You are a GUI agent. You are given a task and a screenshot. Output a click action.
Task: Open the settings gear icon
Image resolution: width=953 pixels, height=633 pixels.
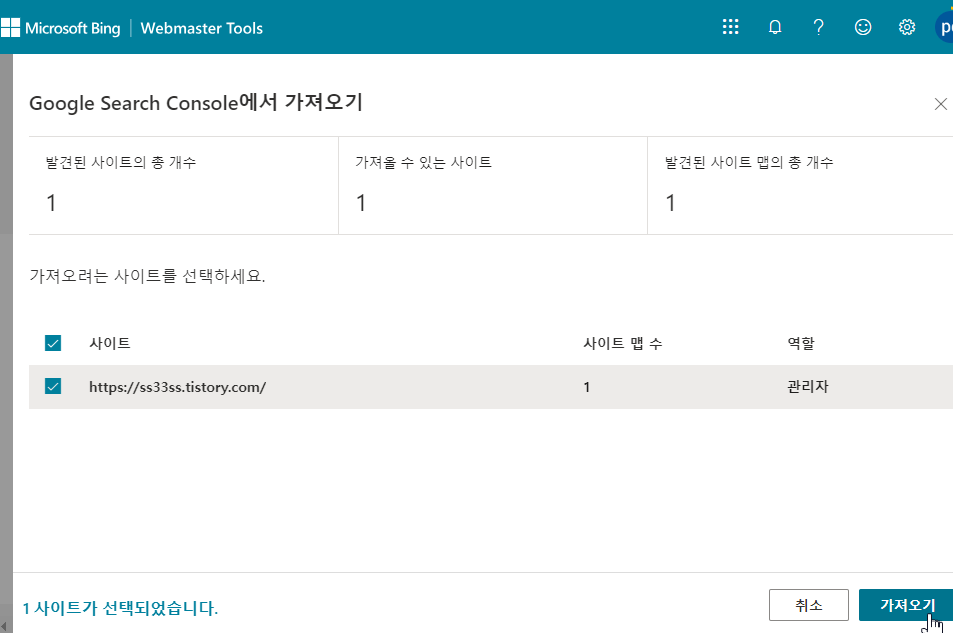coord(906,27)
